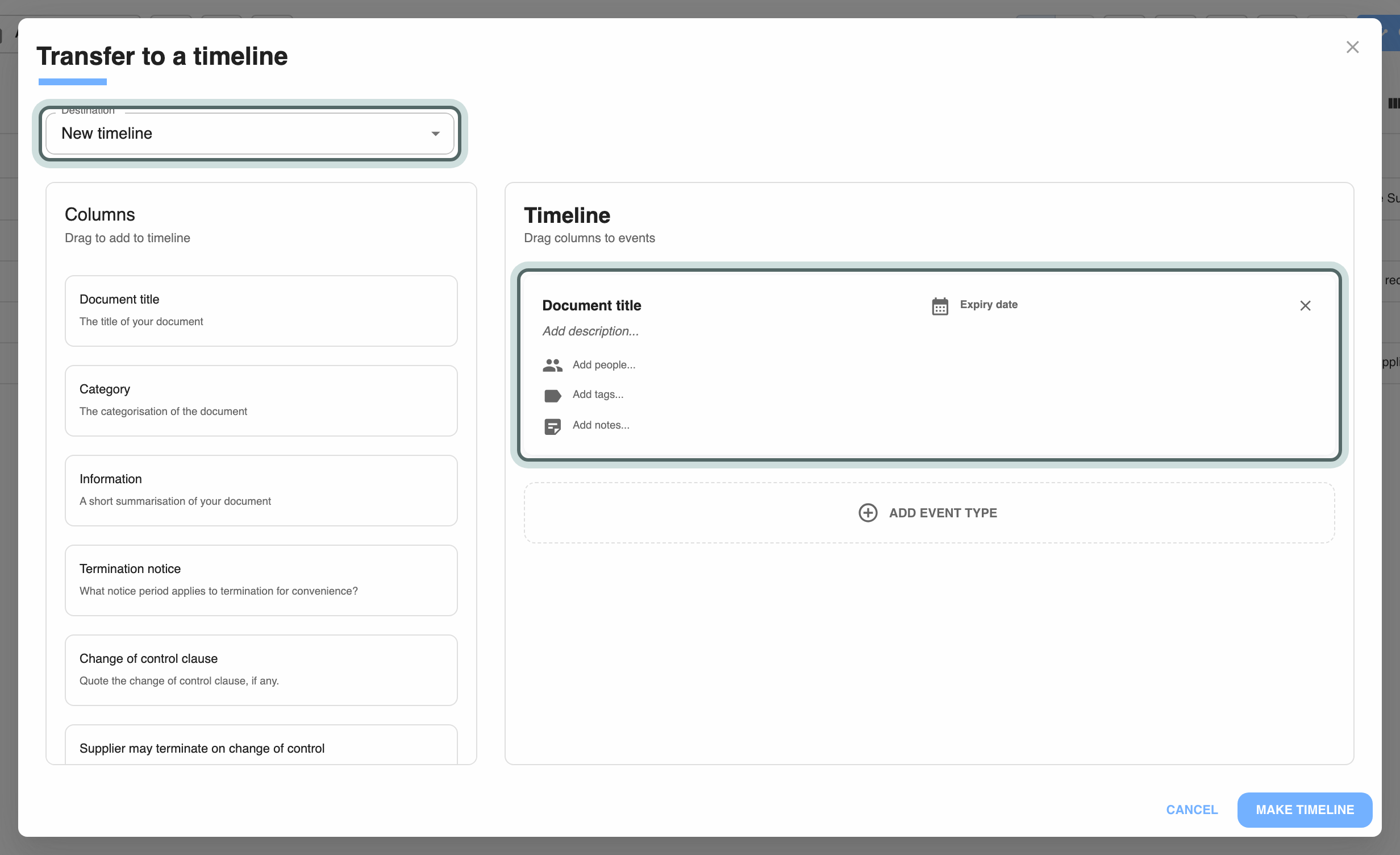Select the Document title column card
This screenshot has height=855, width=1400.
click(261, 311)
